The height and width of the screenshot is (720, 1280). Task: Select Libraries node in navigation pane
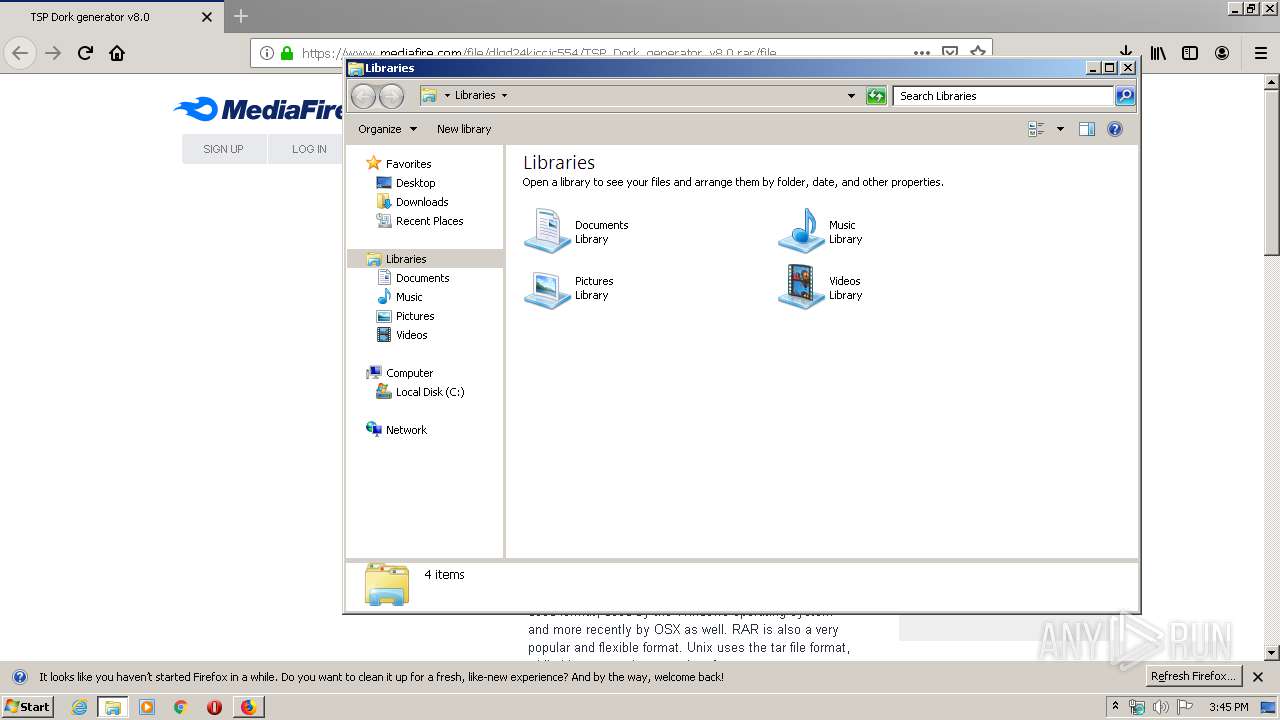point(406,259)
